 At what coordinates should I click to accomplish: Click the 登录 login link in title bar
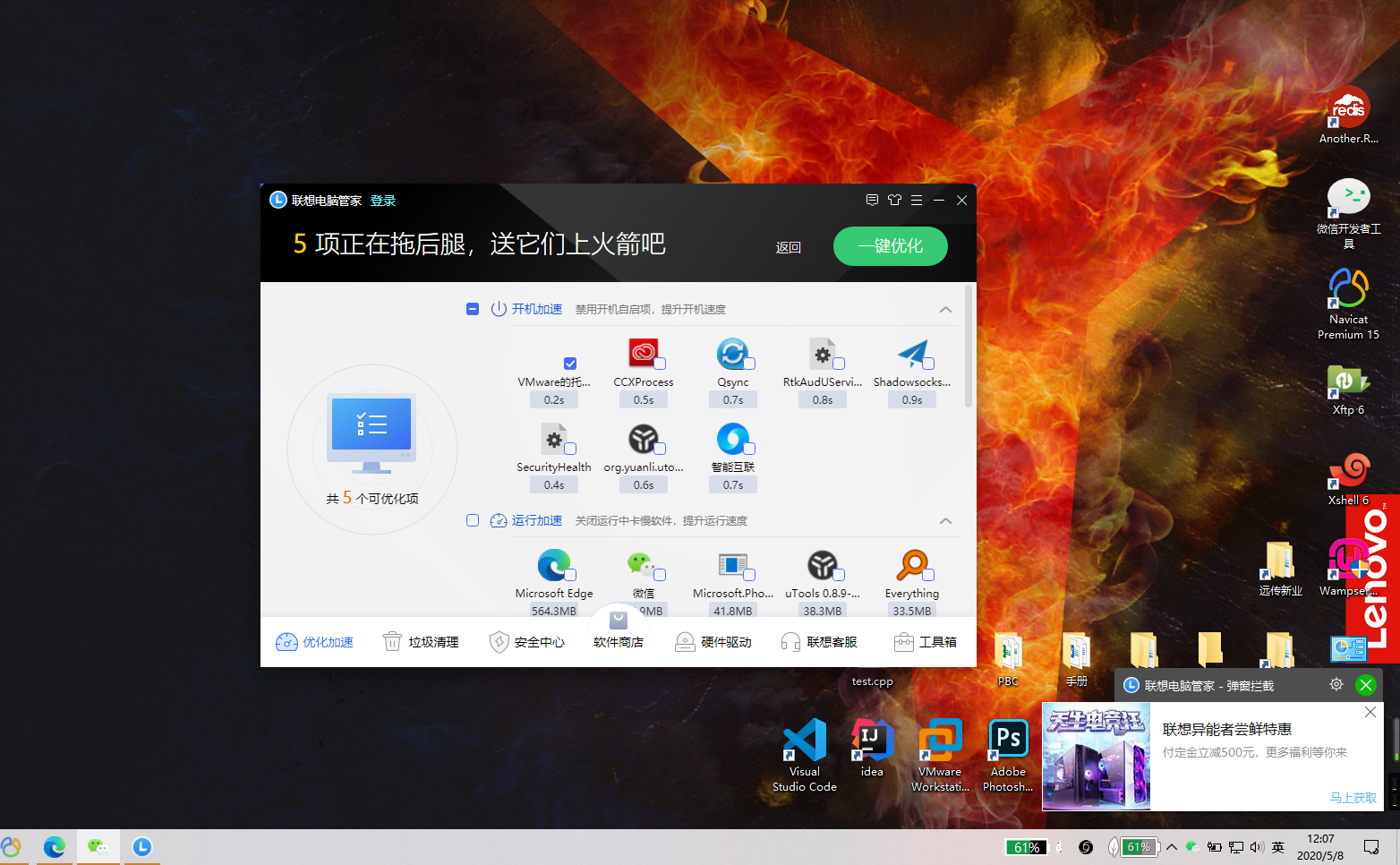383,201
